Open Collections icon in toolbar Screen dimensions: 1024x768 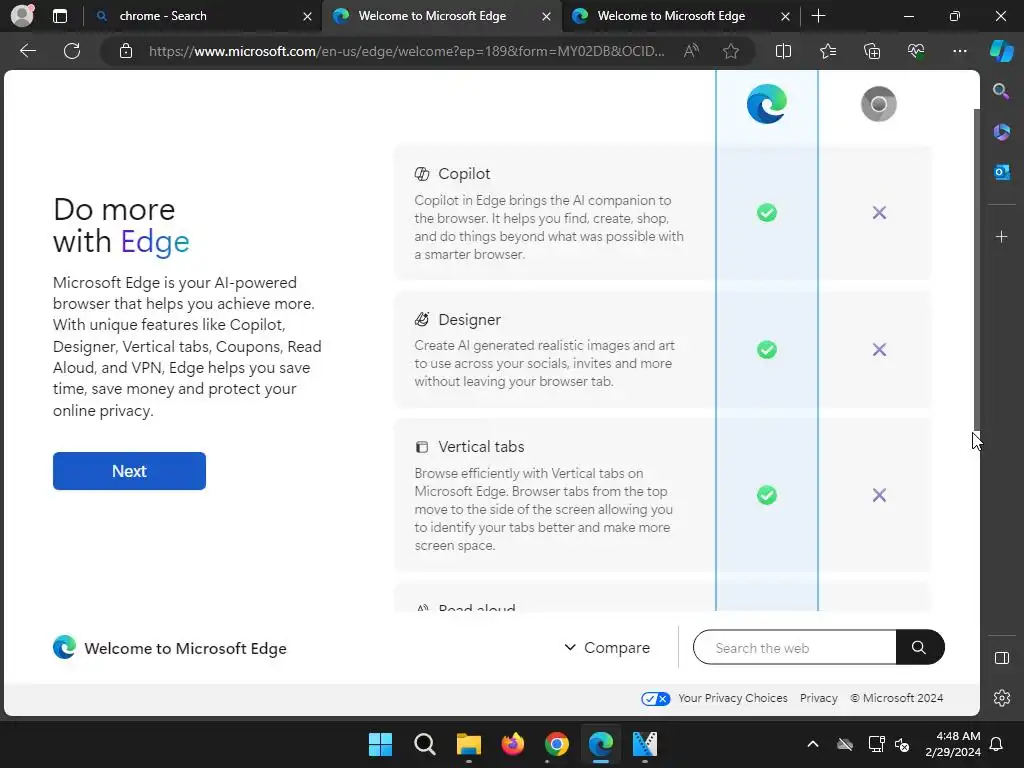click(872, 51)
